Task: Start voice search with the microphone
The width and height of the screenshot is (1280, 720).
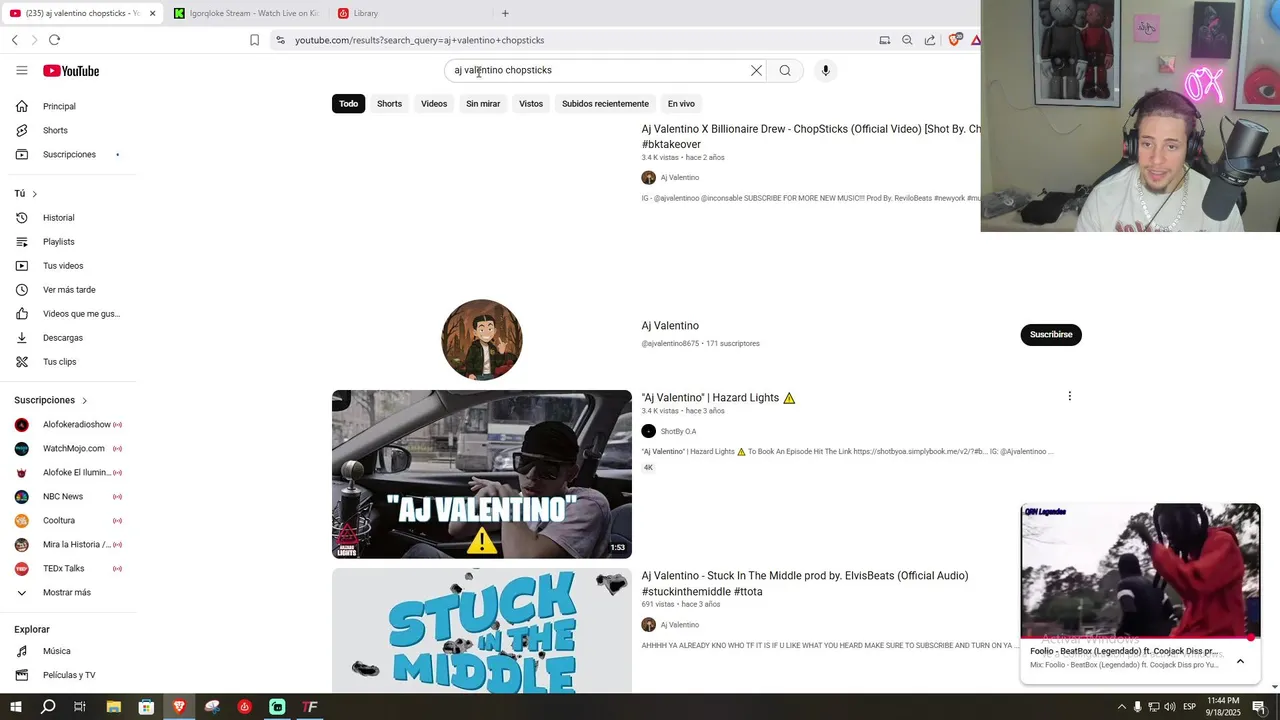Action: coord(825,70)
